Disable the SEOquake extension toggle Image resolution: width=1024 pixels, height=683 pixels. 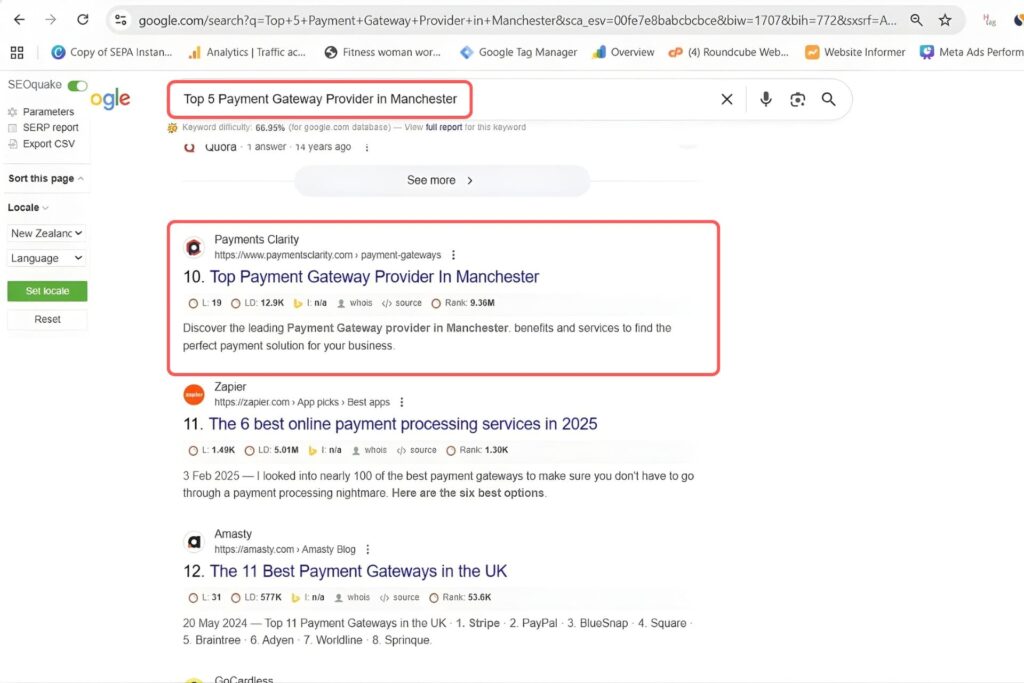(x=80, y=85)
